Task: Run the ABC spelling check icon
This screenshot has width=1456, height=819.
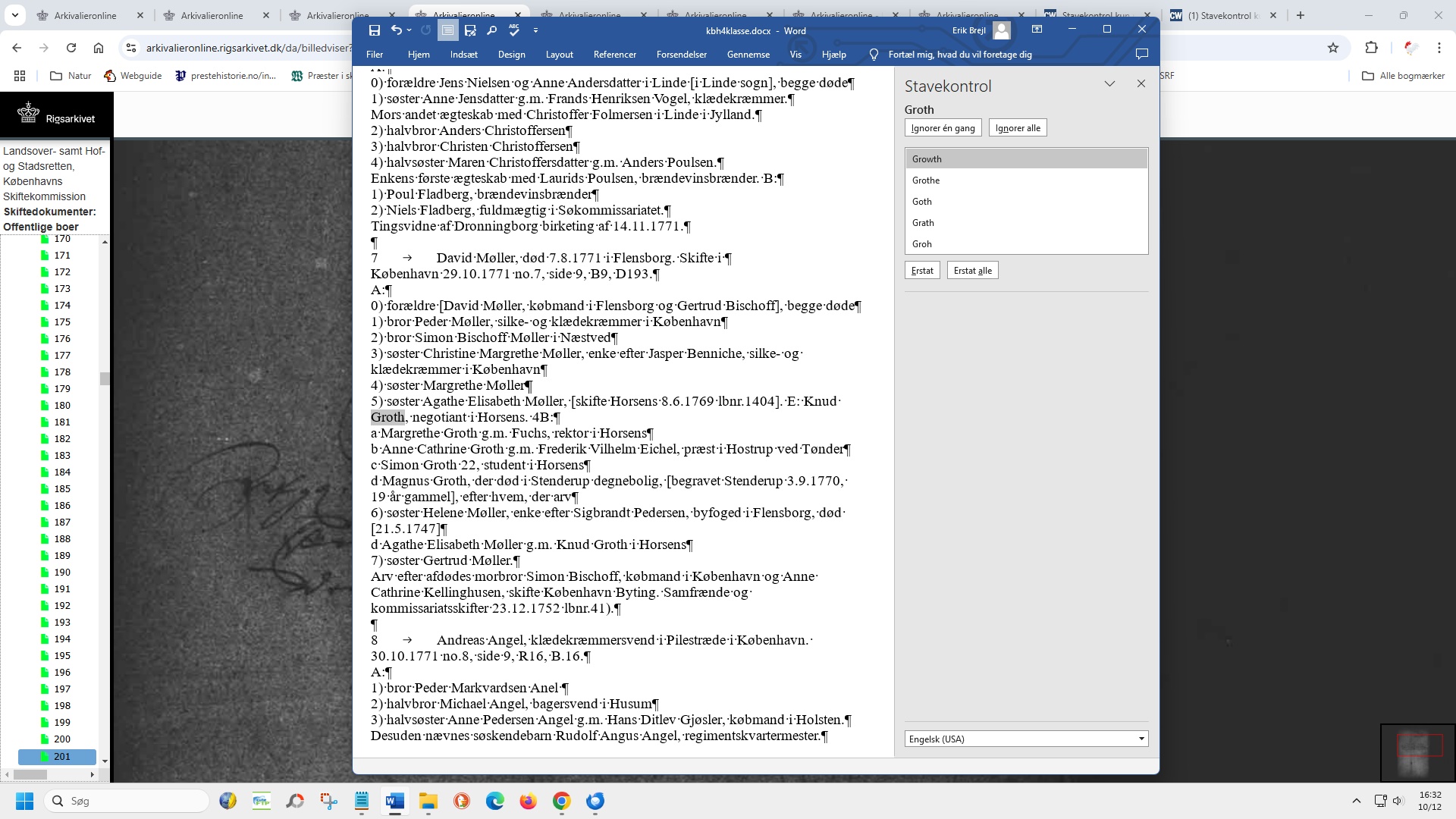Action: point(514,30)
